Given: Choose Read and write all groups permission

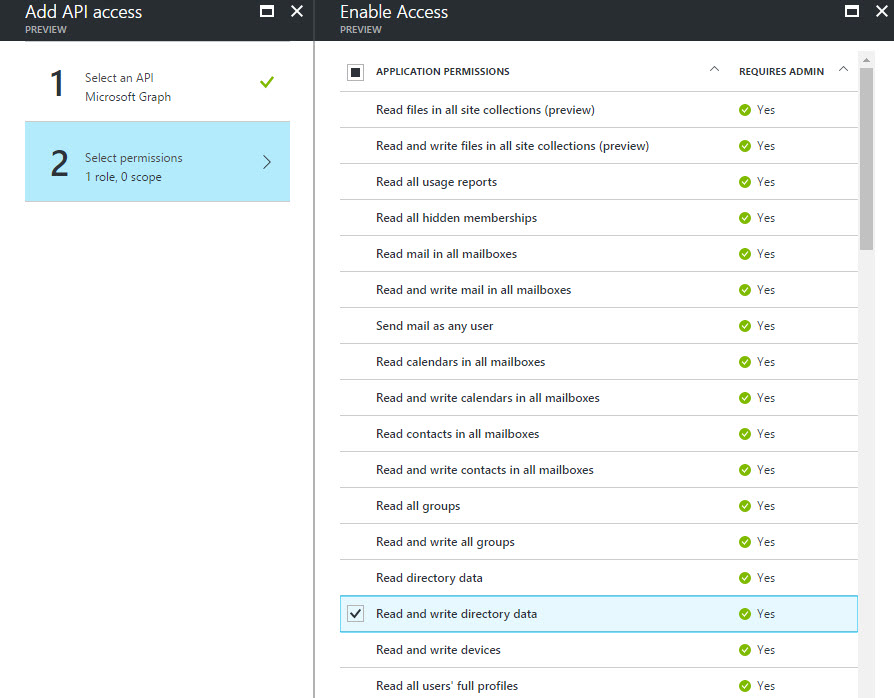Looking at the screenshot, I should (445, 542).
